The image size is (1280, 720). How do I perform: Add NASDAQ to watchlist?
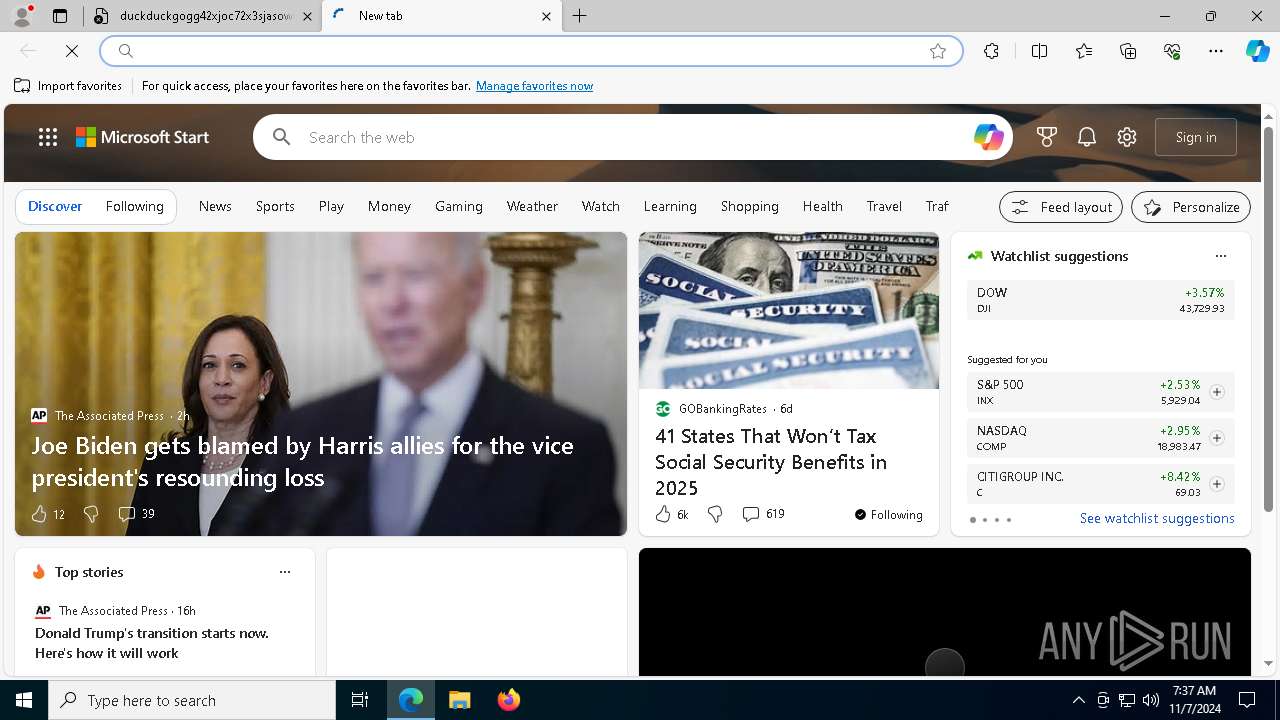[x=1217, y=438]
